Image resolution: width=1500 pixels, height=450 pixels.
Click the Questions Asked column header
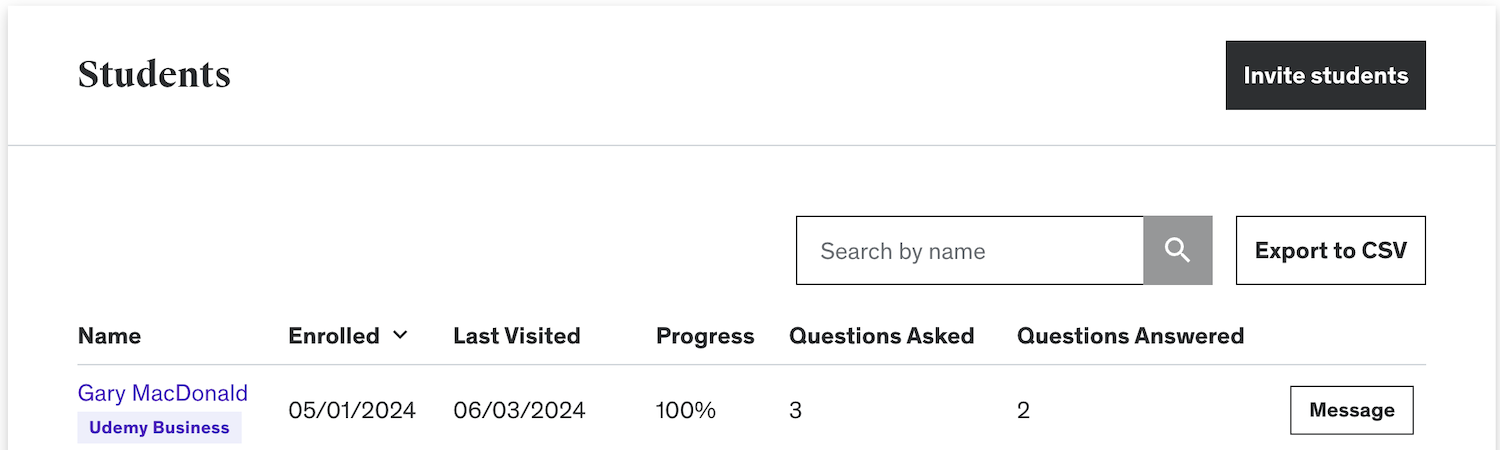881,336
